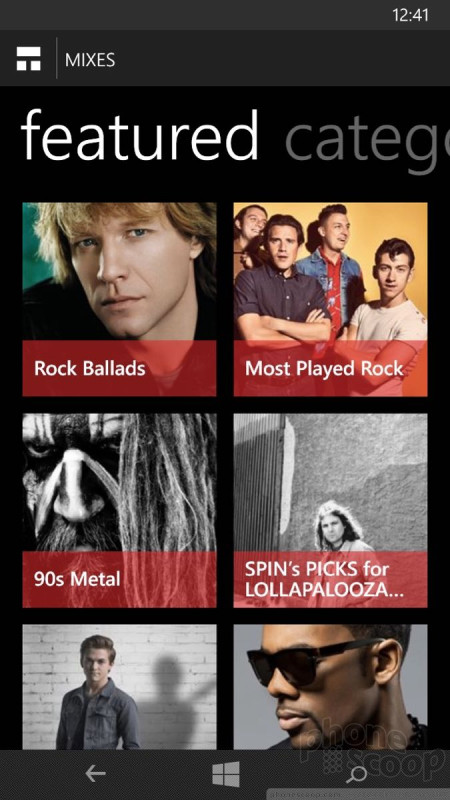Screen dimensions: 450x800
Task: Select the featured tab heading
Action: 139,135
